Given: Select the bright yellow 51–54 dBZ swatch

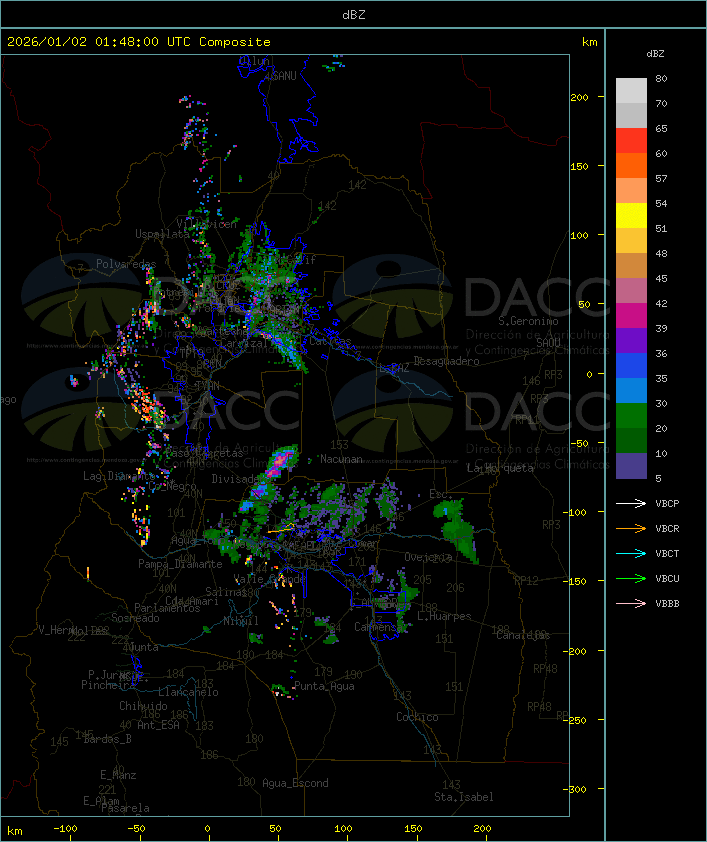Looking at the screenshot, I should click(631, 215).
